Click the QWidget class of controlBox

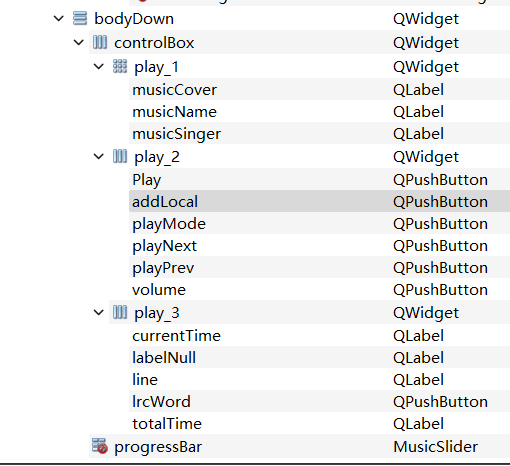[x=426, y=43]
